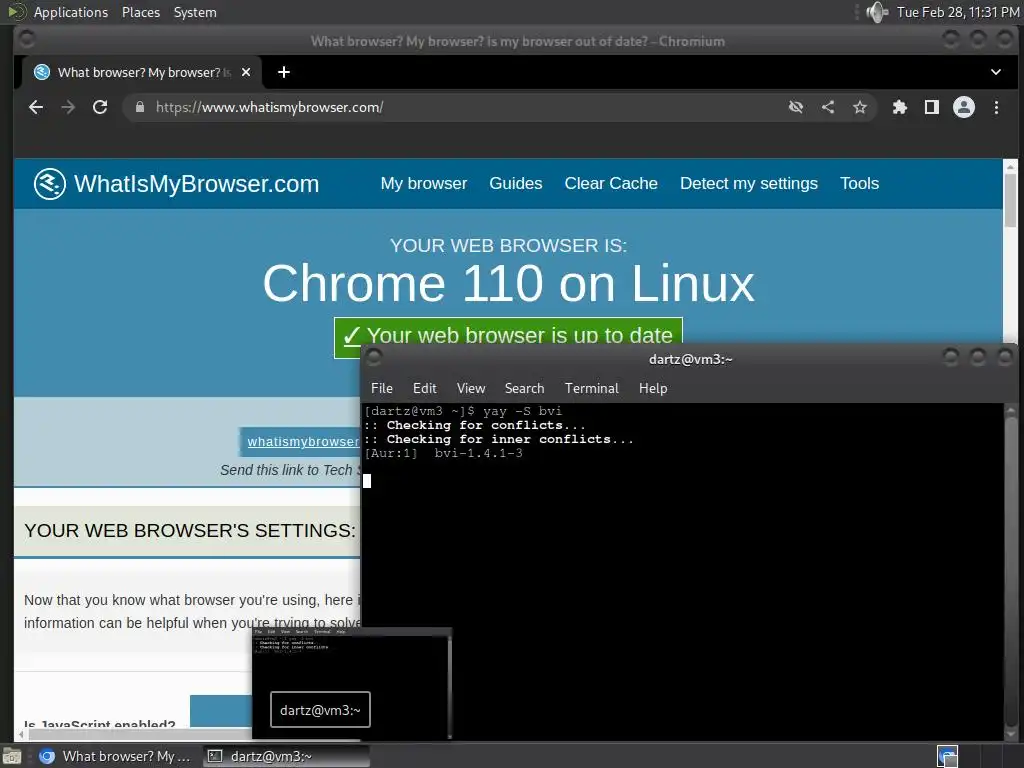Screen dimensions: 1024x768
Task: Open the terminal View menu
Action: [x=471, y=389]
